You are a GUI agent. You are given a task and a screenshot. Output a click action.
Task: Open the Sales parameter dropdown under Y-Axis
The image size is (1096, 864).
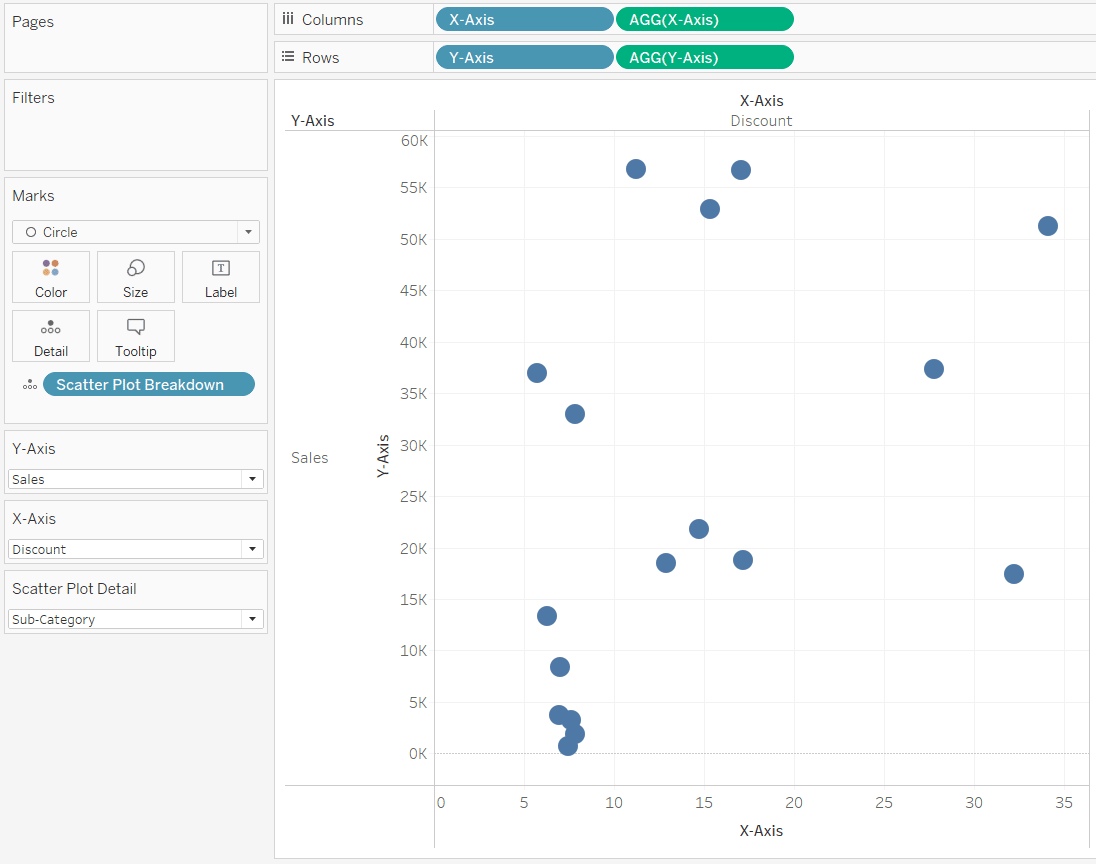pos(252,479)
